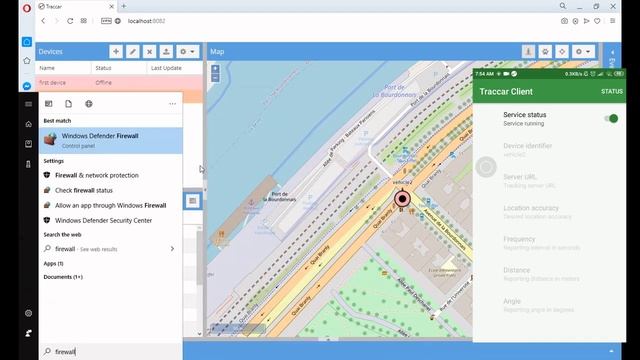Toggle Traccar Client service status switch
The width and height of the screenshot is (640, 360).
[611, 118]
